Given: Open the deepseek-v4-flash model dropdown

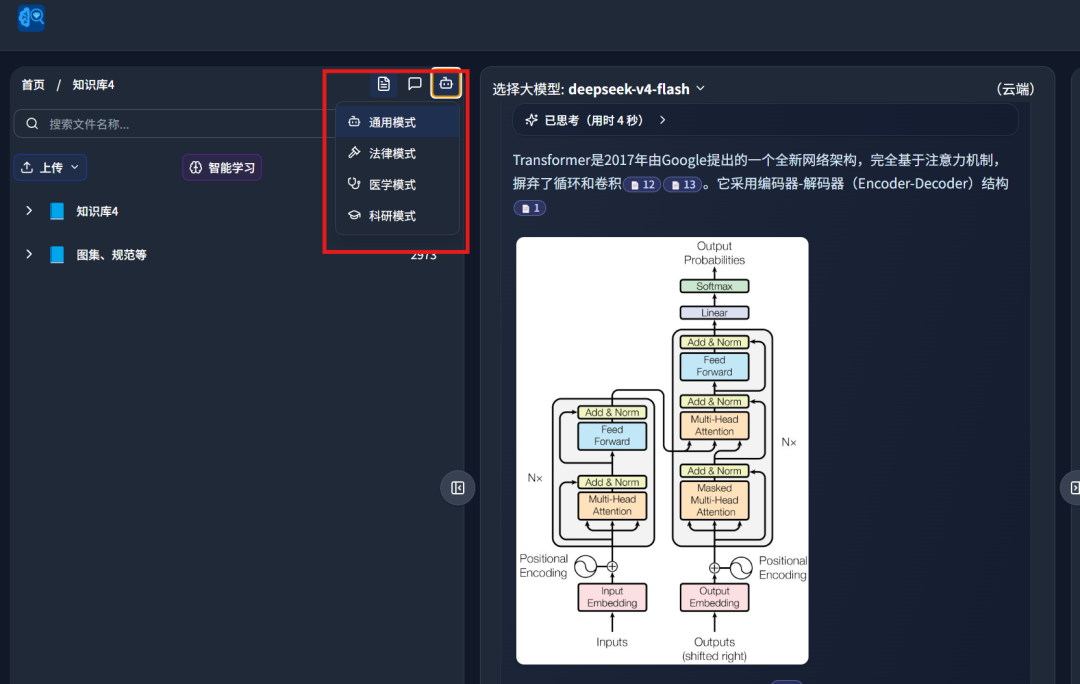Looking at the screenshot, I should point(634,89).
